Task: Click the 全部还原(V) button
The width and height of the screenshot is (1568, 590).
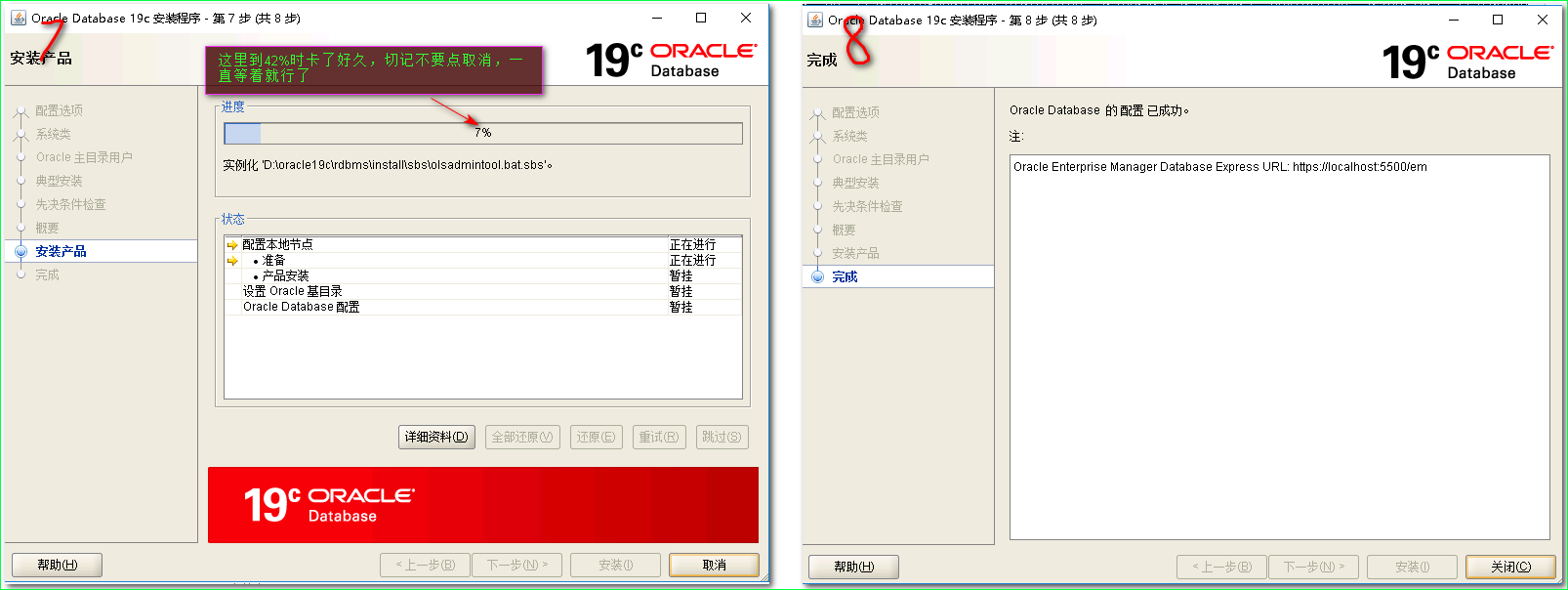Action: point(522,437)
